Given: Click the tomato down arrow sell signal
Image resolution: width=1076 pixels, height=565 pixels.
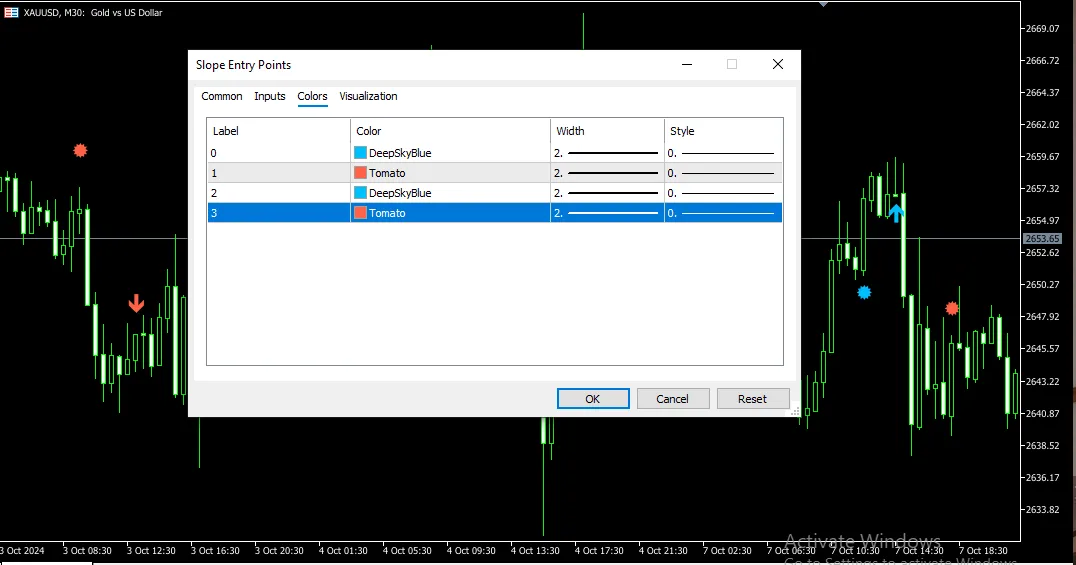Looking at the screenshot, I should point(136,303).
